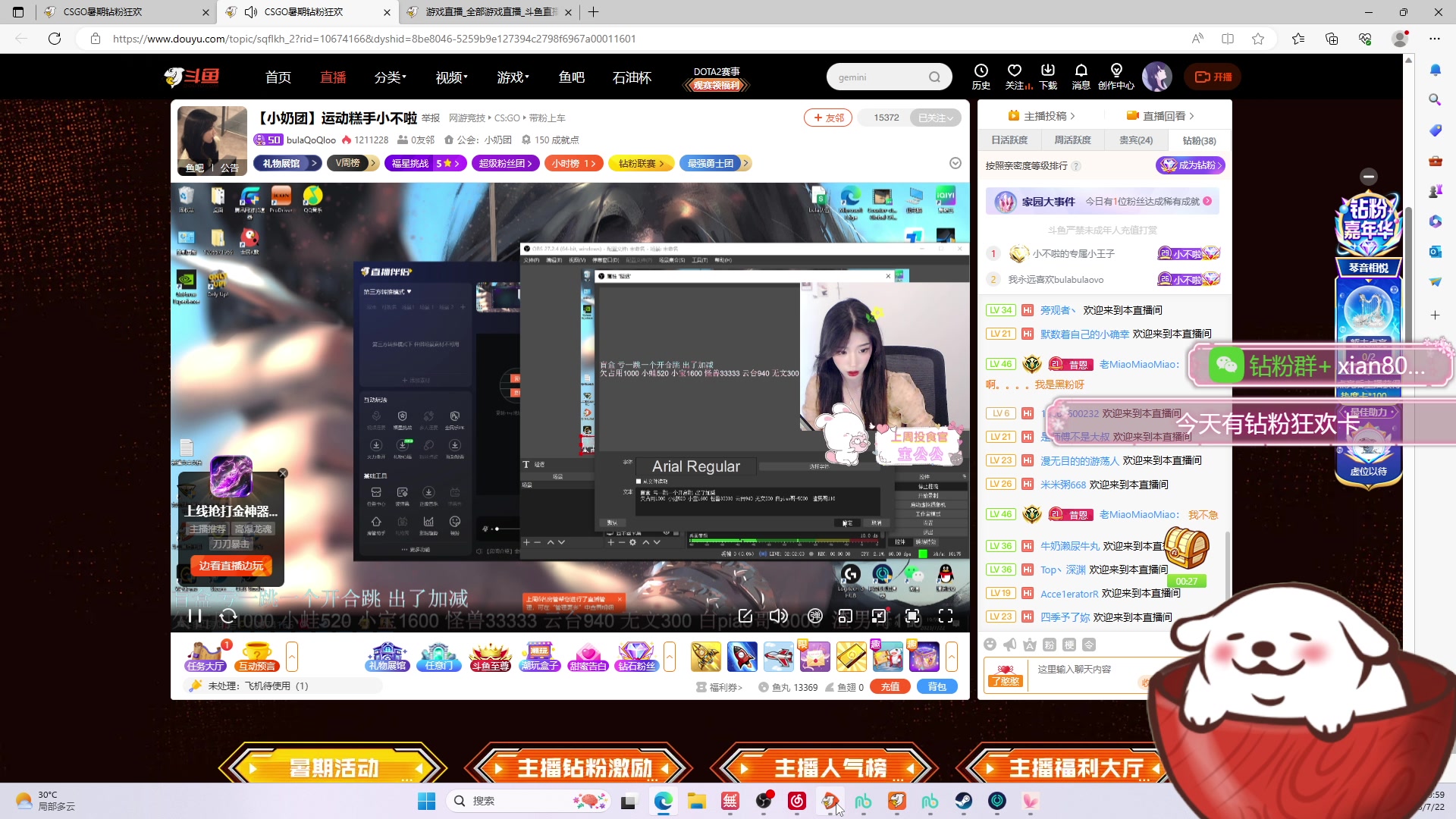Screen dimensions: 1456x819
Task: Switch to 贵宾(24) tab
Action: pyautogui.click(x=1136, y=140)
